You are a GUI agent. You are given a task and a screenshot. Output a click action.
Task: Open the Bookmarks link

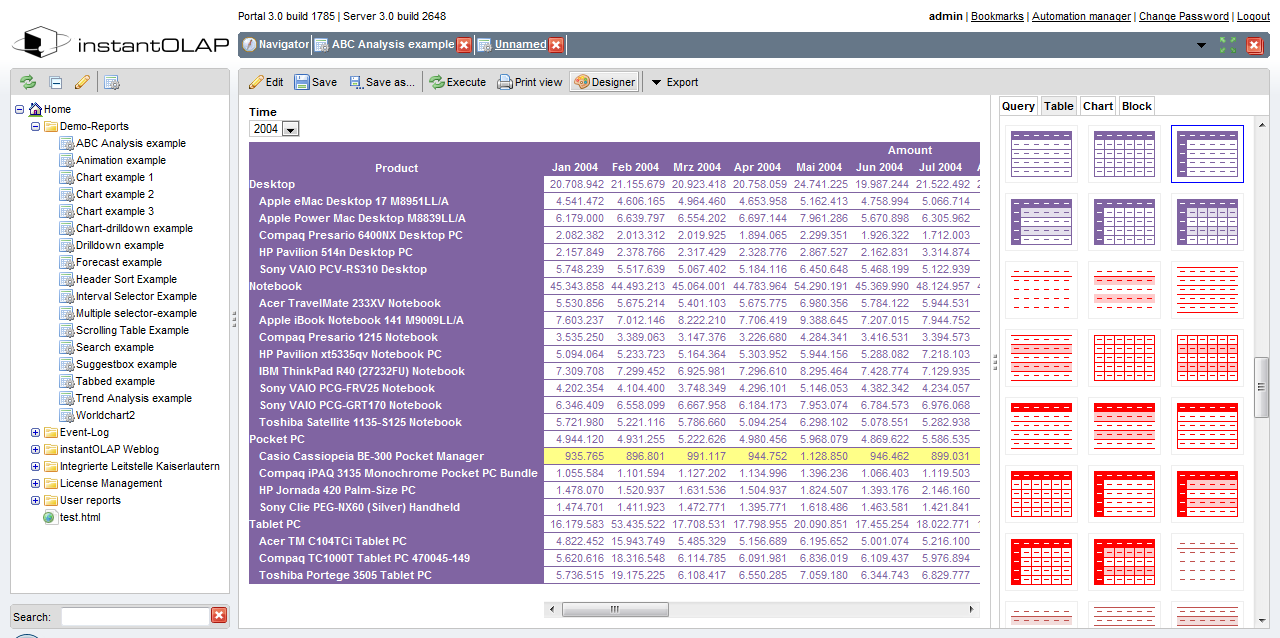coord(997,16)
